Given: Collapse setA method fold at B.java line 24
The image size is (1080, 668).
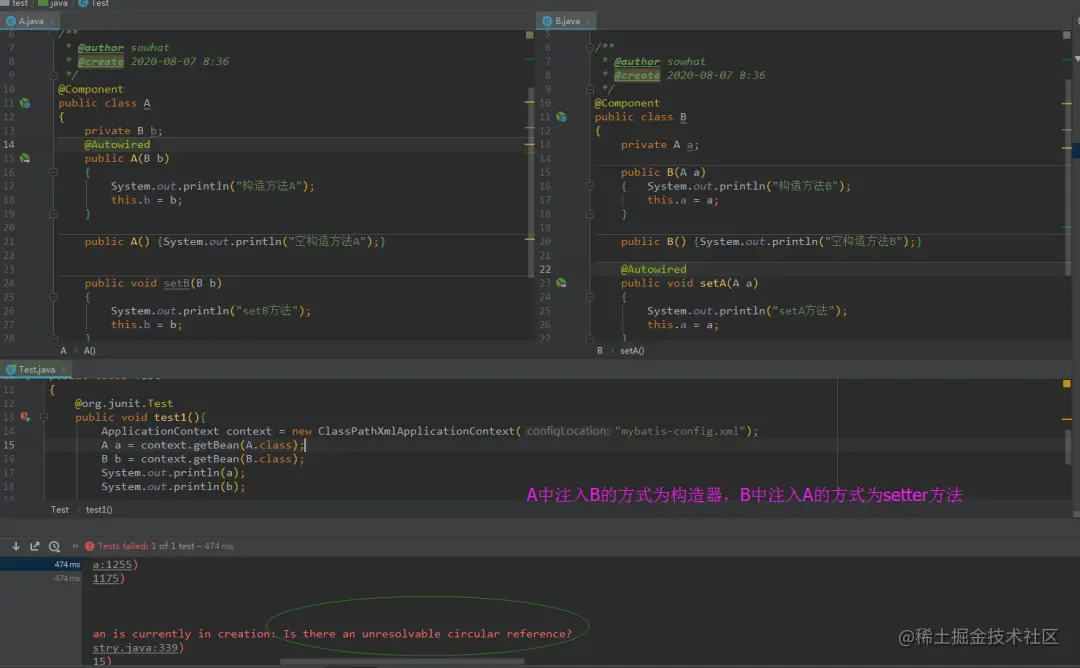Looking at the screenshot, I should point(590,297).
